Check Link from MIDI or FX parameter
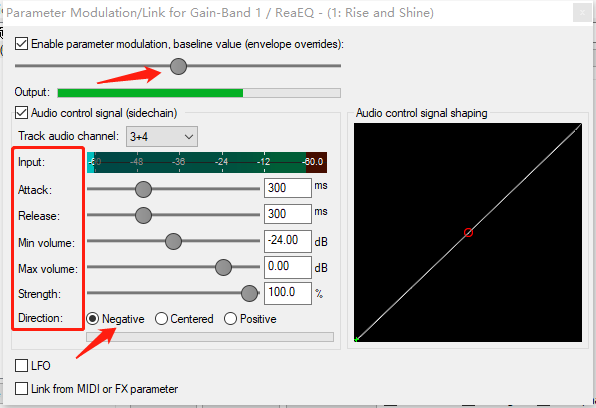The image size is (596, 408). tap(21, 389)
